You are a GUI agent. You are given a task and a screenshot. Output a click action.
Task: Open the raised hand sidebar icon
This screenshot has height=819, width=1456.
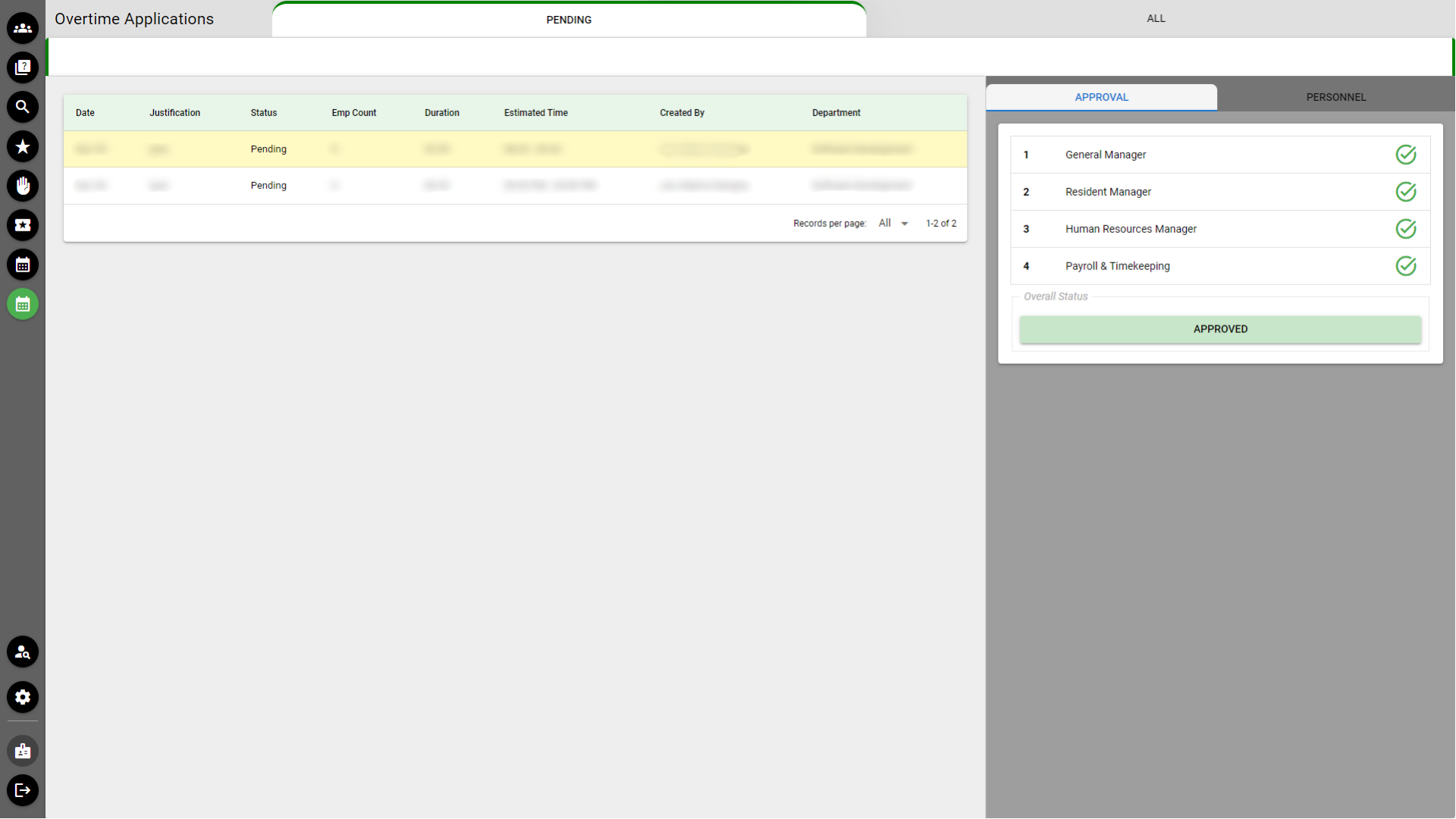click(x=23, y=186)
